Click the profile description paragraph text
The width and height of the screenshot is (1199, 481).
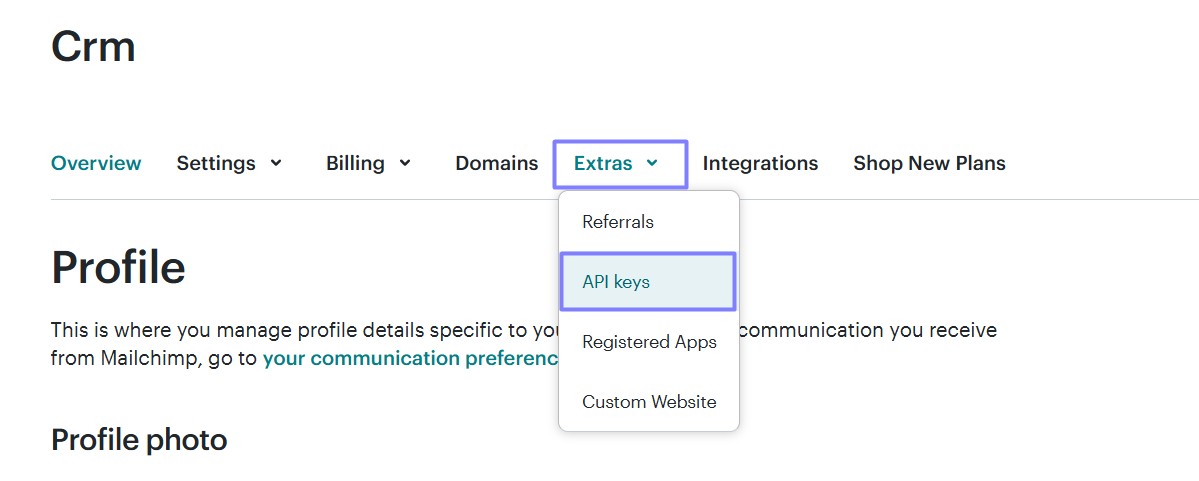(300, 330)
